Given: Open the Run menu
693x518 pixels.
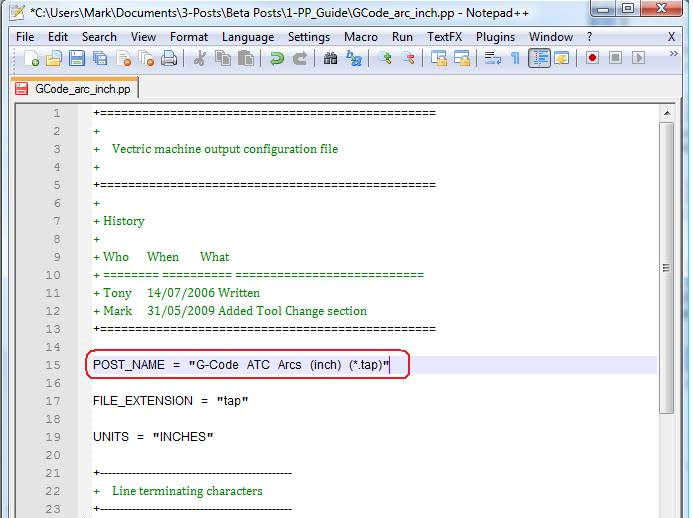Looking at the screenshot, I should click(402, 37).
